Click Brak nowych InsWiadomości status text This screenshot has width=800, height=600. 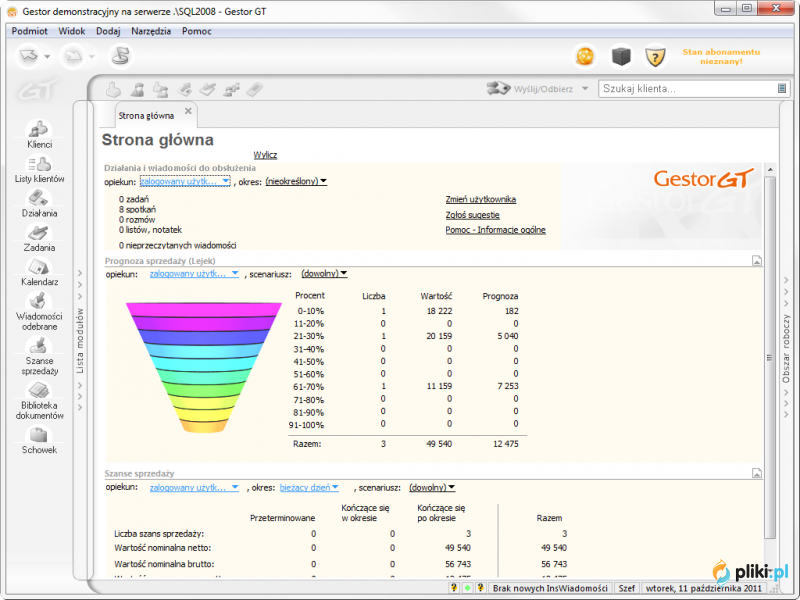pos(550,588)
